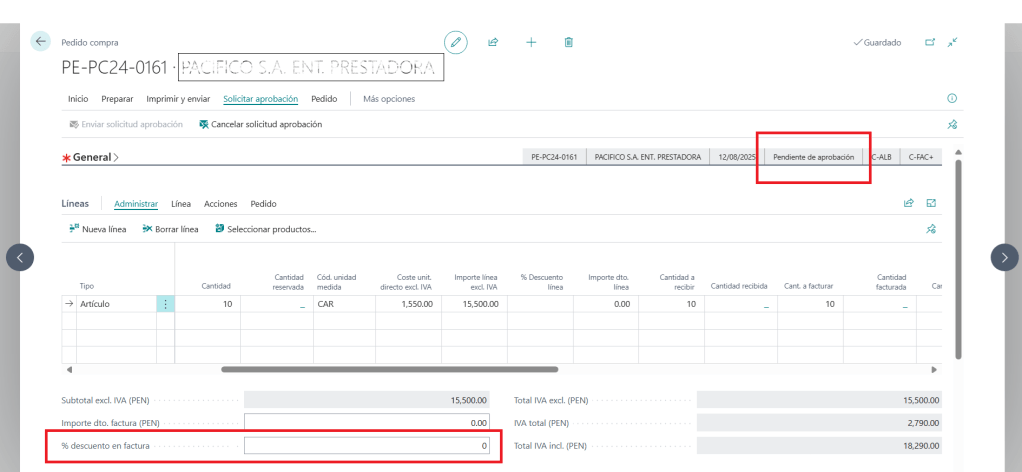
Task: Click the pin icon in action bar
Action: (x=952, y=125)
